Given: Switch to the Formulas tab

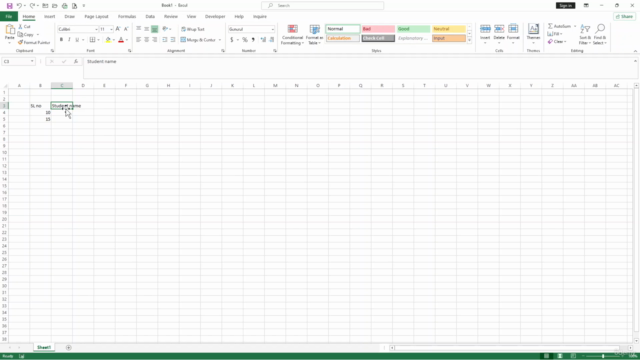Looking at the screenshot, I should tap(127, 17).
